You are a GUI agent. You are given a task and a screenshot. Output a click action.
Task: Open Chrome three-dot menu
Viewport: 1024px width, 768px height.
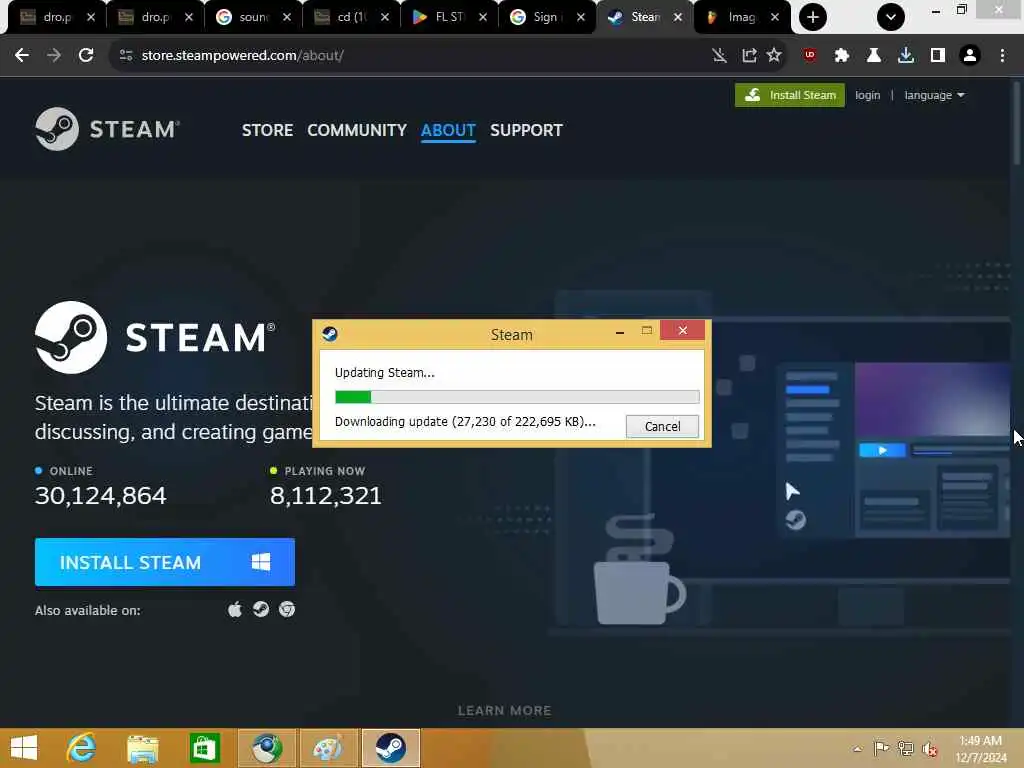[1002, 56]
